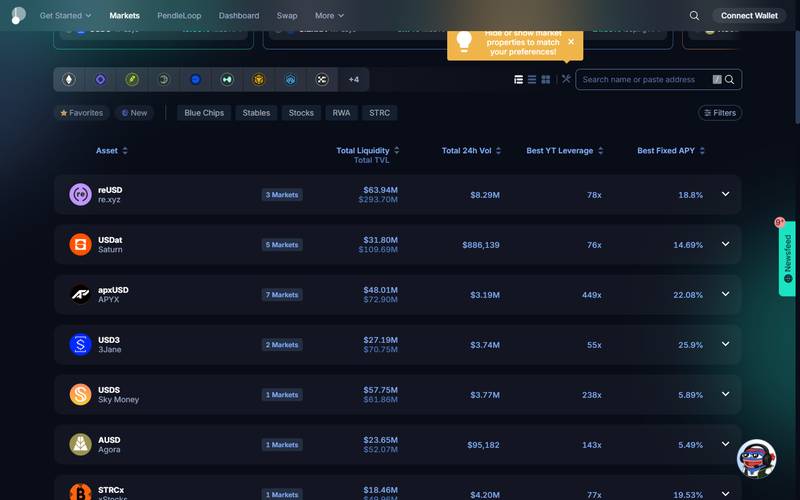The width and height of the screenshot is (800, 500).
Task: Click the AUSD Agora asset icon
Action: click(80, 444)
